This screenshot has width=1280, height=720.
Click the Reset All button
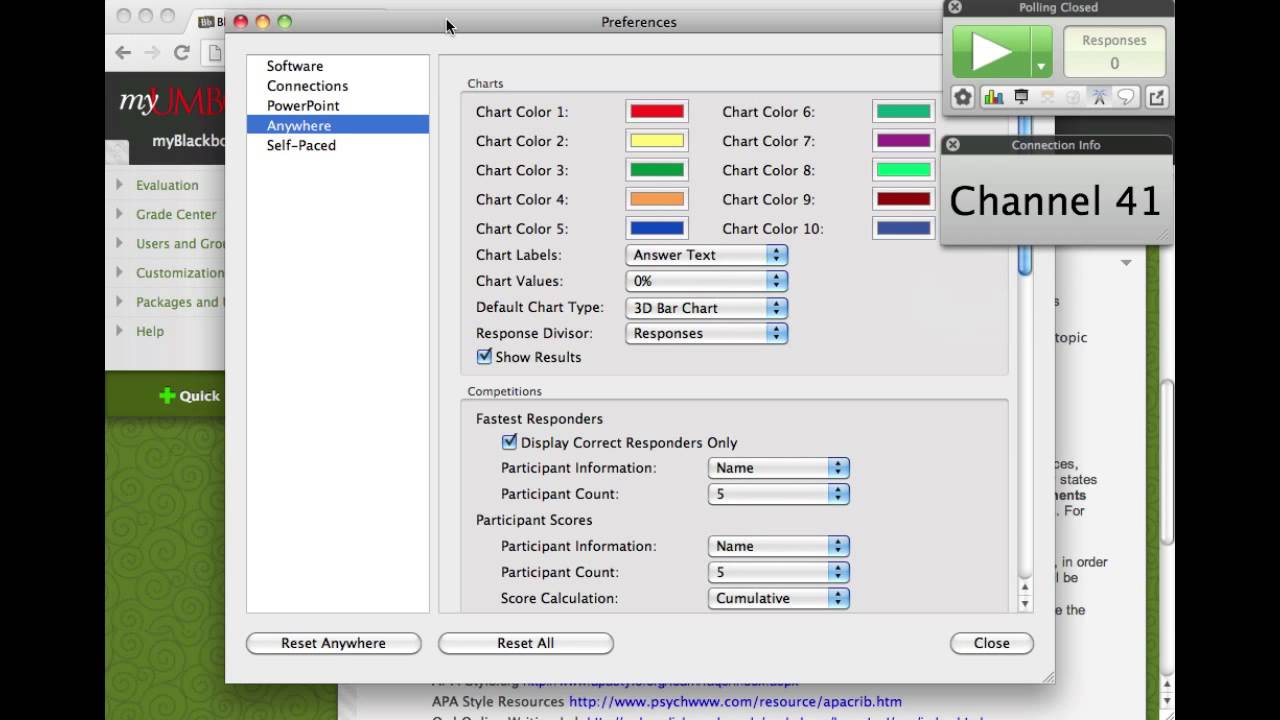pos(525,643)
